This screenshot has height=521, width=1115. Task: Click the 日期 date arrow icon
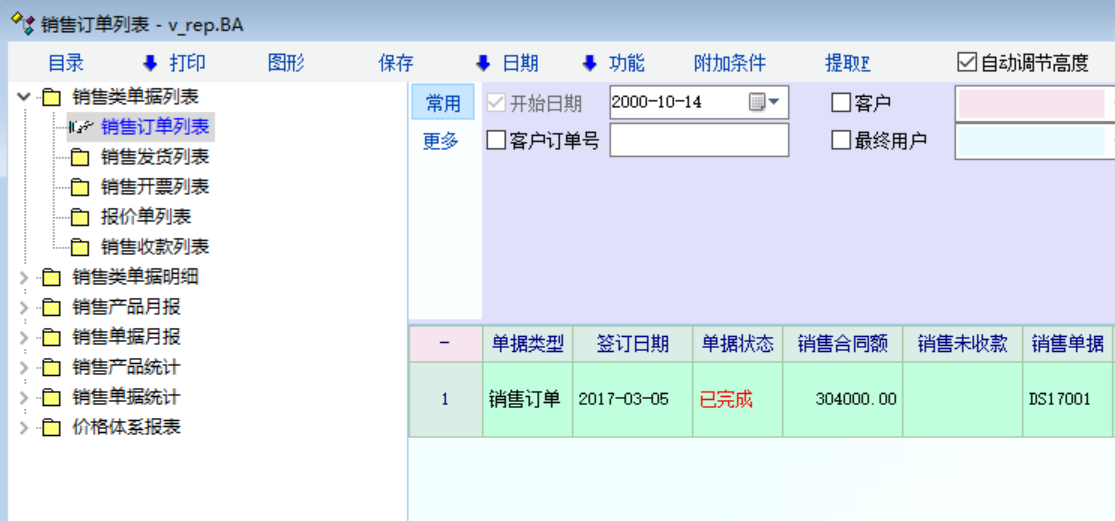click(483, 63)
